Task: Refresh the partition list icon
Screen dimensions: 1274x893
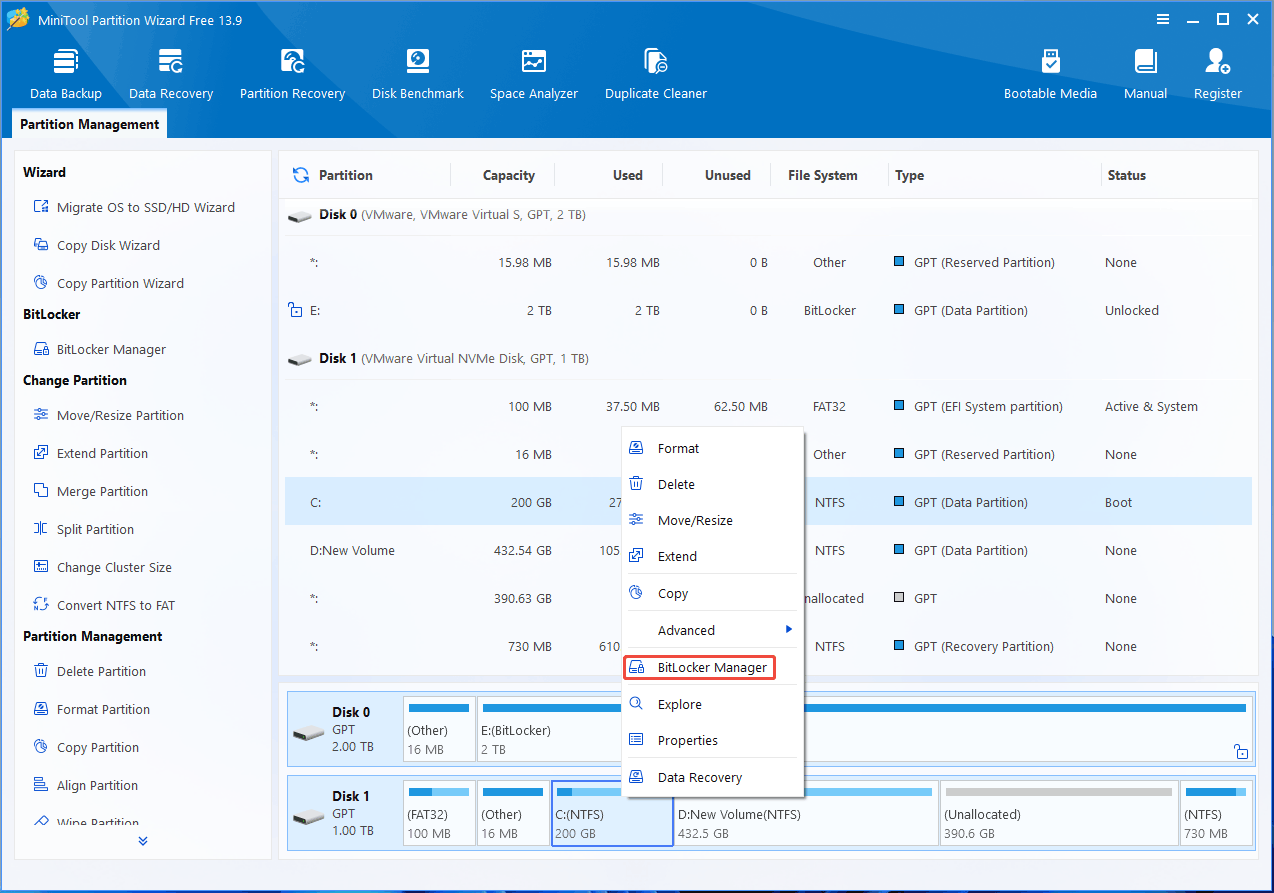Action: pos(300,175)
